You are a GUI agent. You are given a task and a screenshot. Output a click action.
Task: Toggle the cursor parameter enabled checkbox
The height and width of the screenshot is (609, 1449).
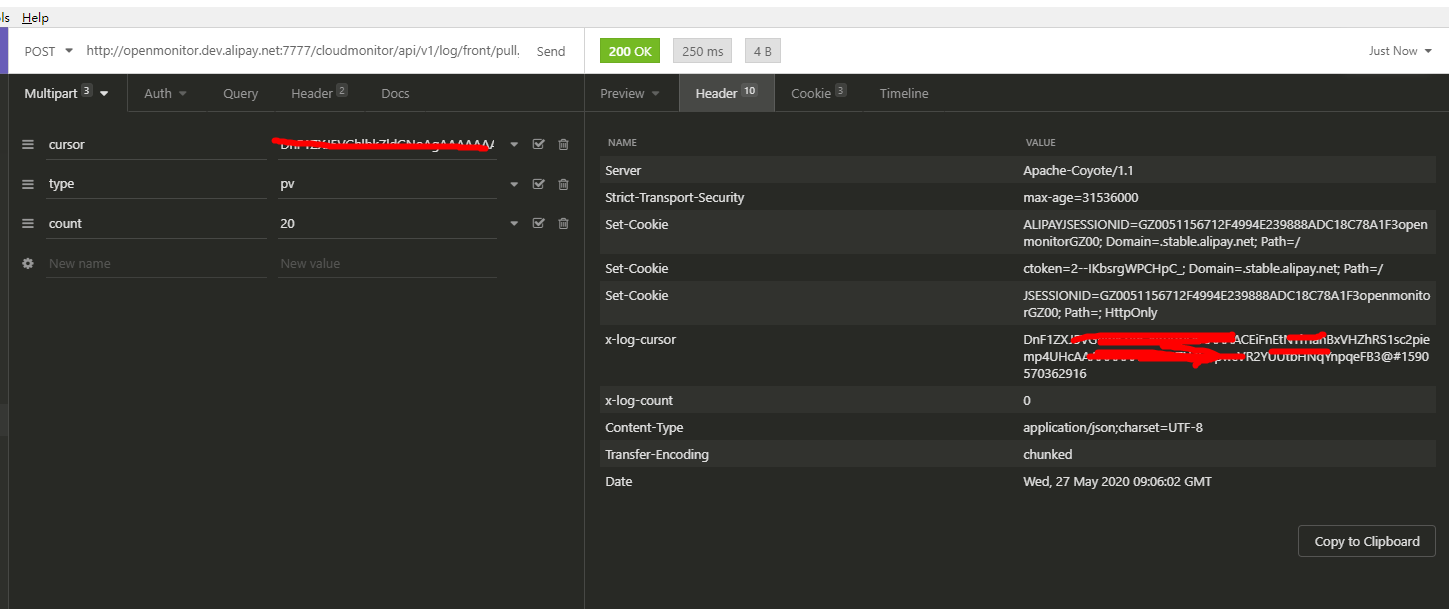tap(539, 144)
